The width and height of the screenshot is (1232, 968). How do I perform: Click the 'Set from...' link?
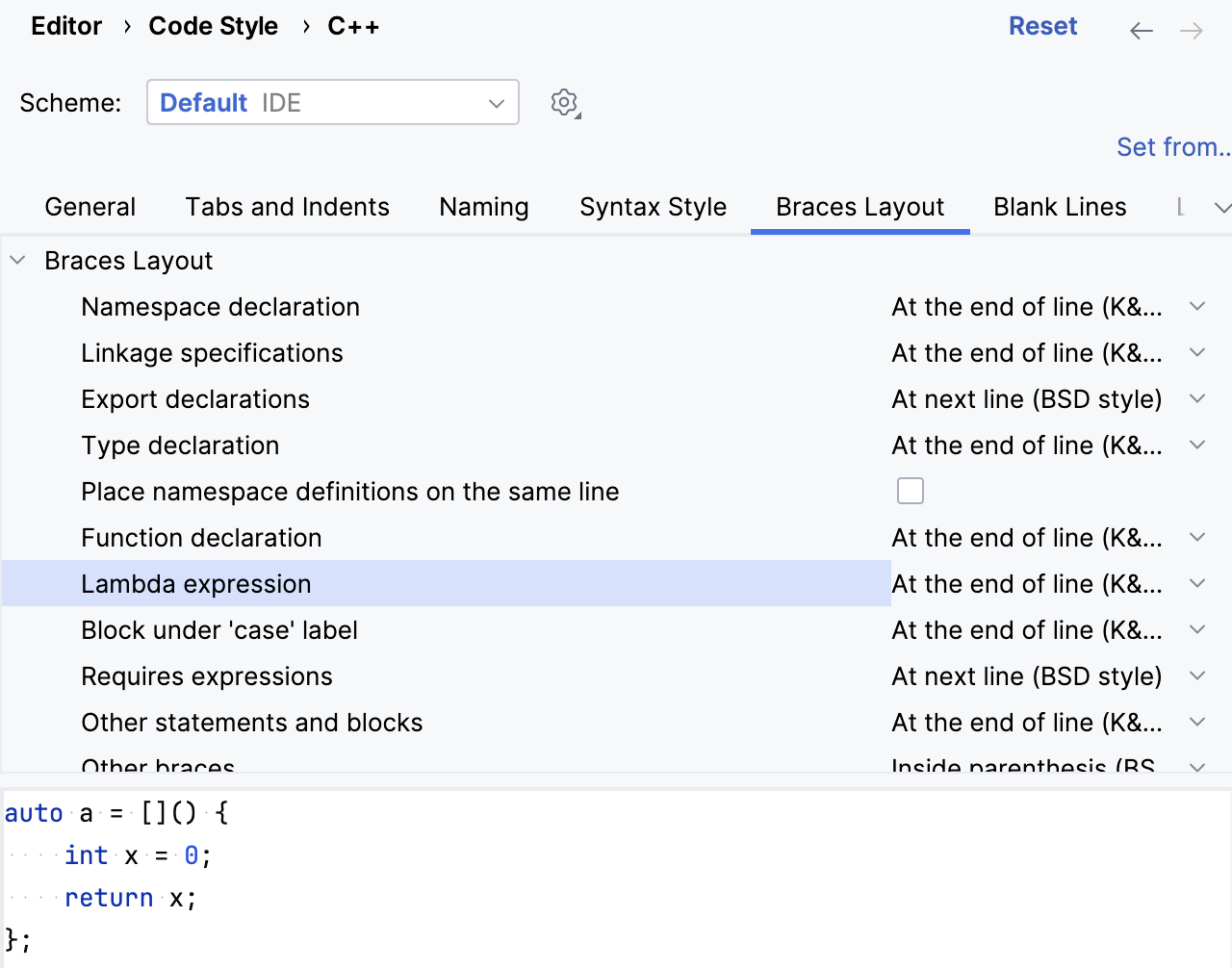click(1172, 146)
